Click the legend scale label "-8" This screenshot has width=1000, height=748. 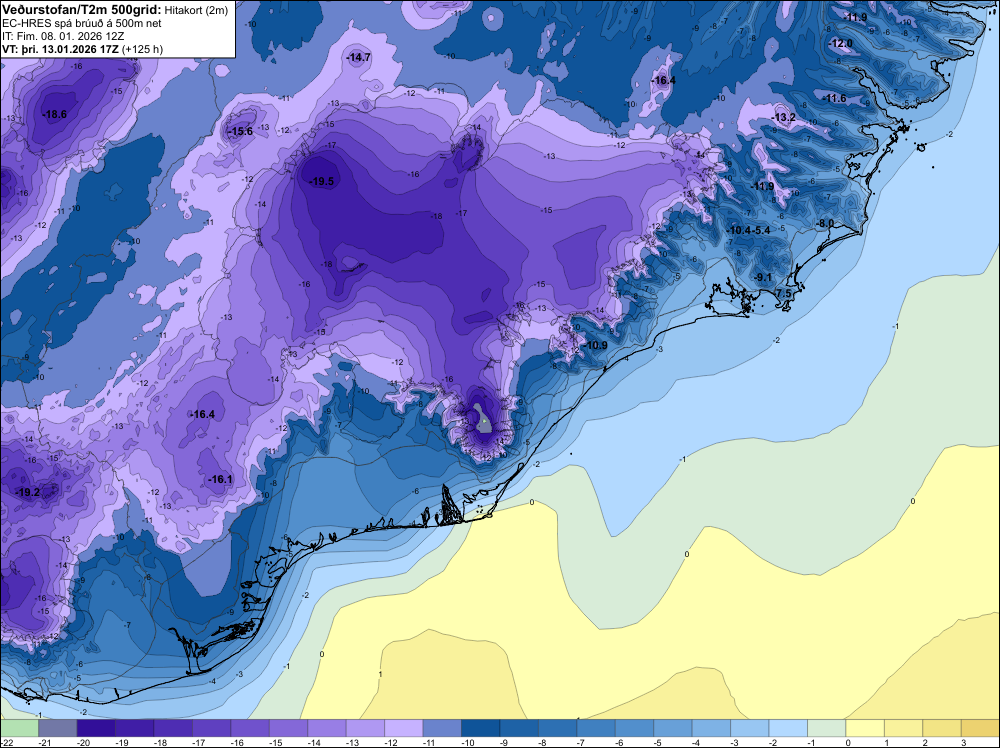coord(543,742)
